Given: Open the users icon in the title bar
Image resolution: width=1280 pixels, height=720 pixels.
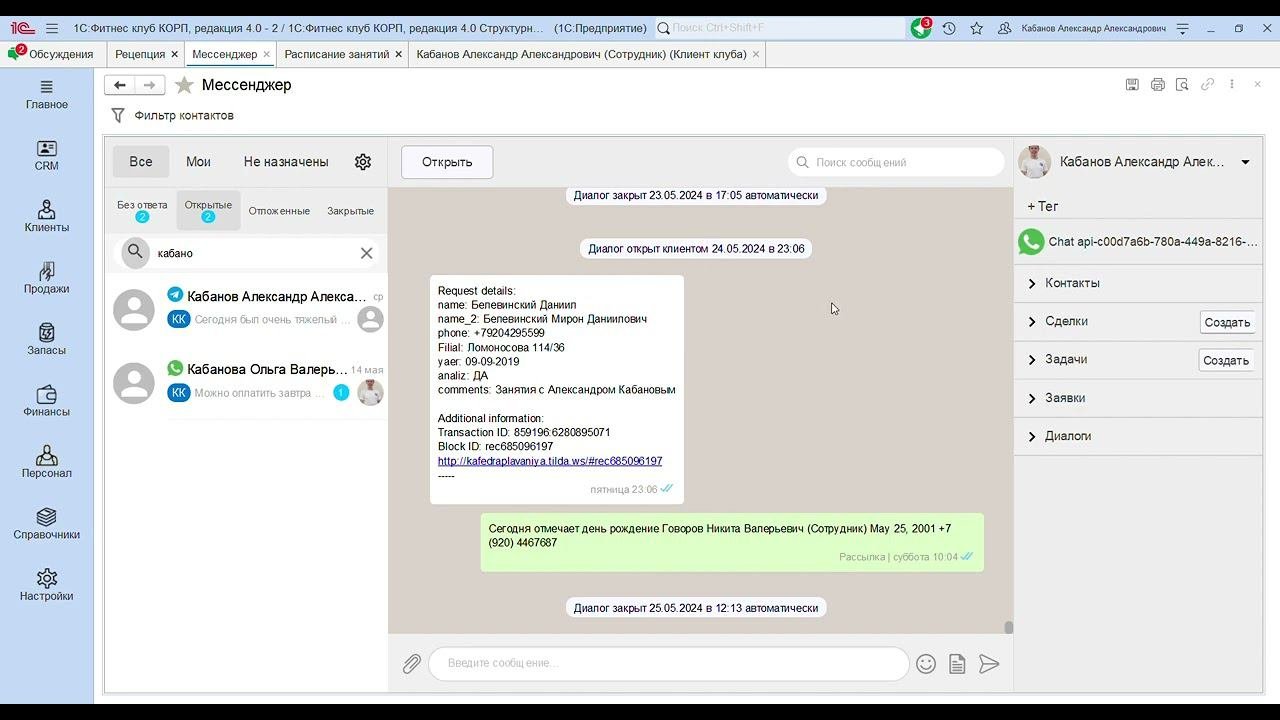Looking at the screenshot, I should point(1005,28).
